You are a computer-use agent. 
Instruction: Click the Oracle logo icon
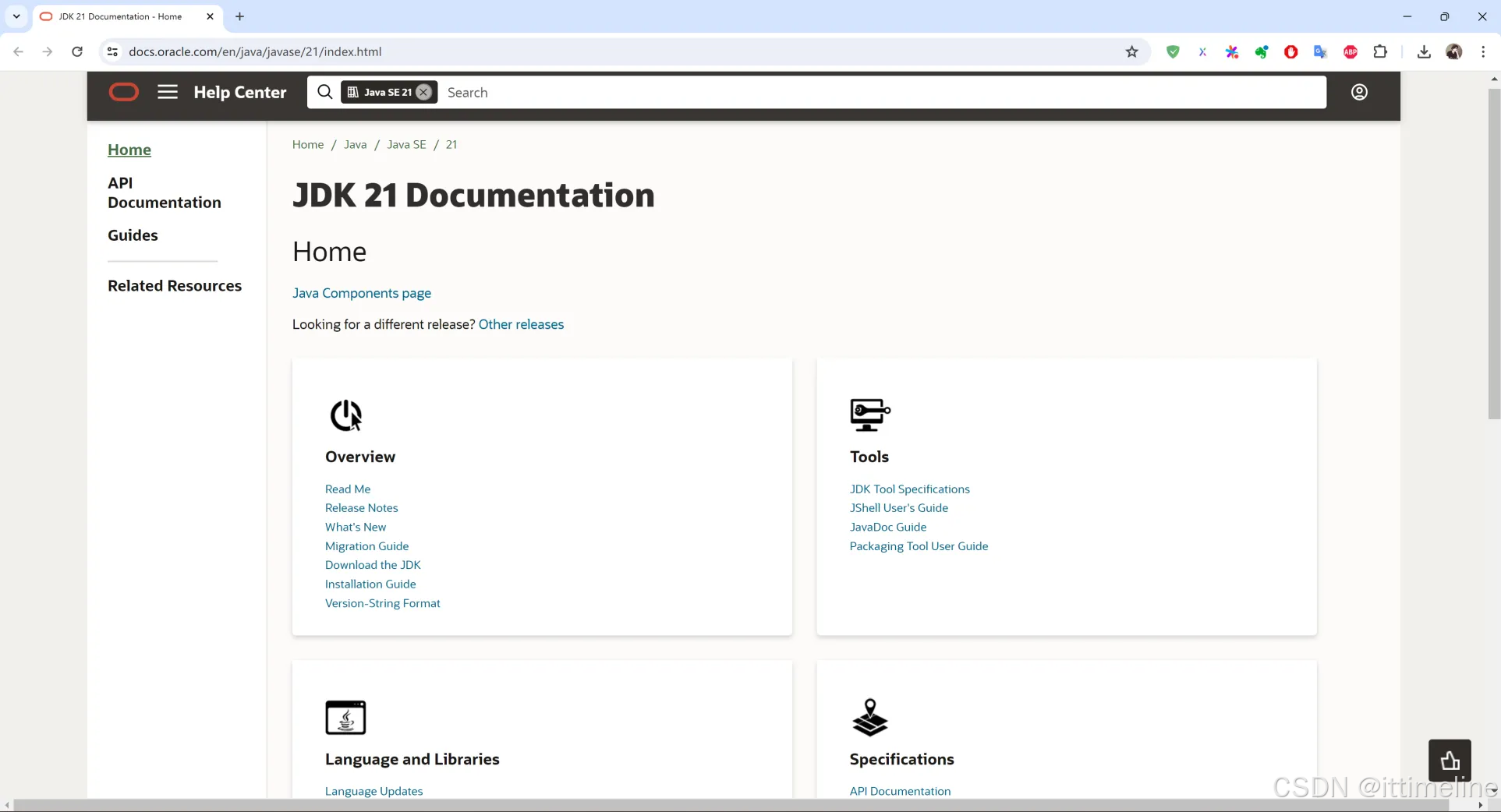[x=123, y=92]
